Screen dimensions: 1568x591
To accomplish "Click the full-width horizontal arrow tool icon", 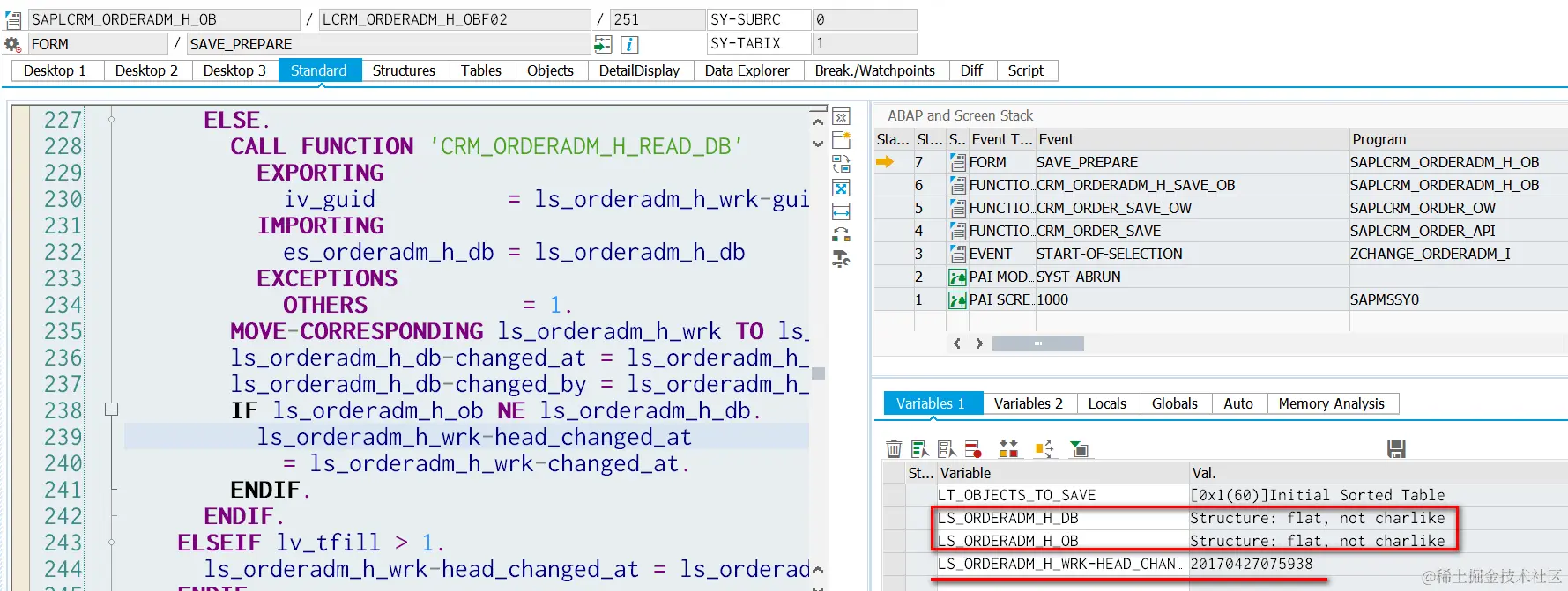I will click(x=841, y=211).
